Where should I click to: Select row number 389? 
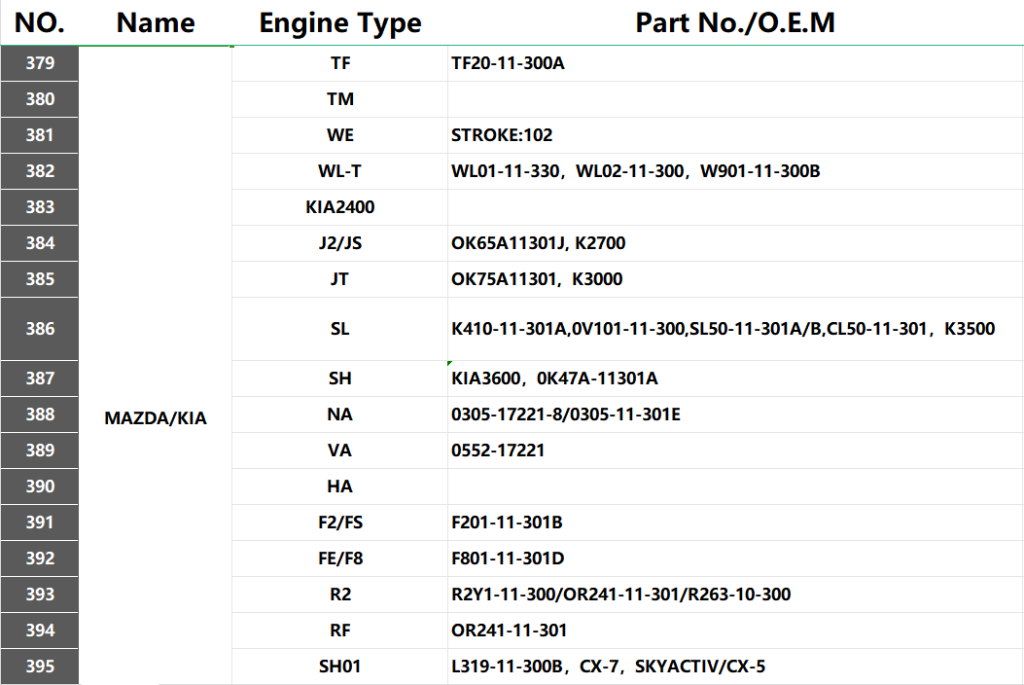pyautogui.click(x=39, y=450)
